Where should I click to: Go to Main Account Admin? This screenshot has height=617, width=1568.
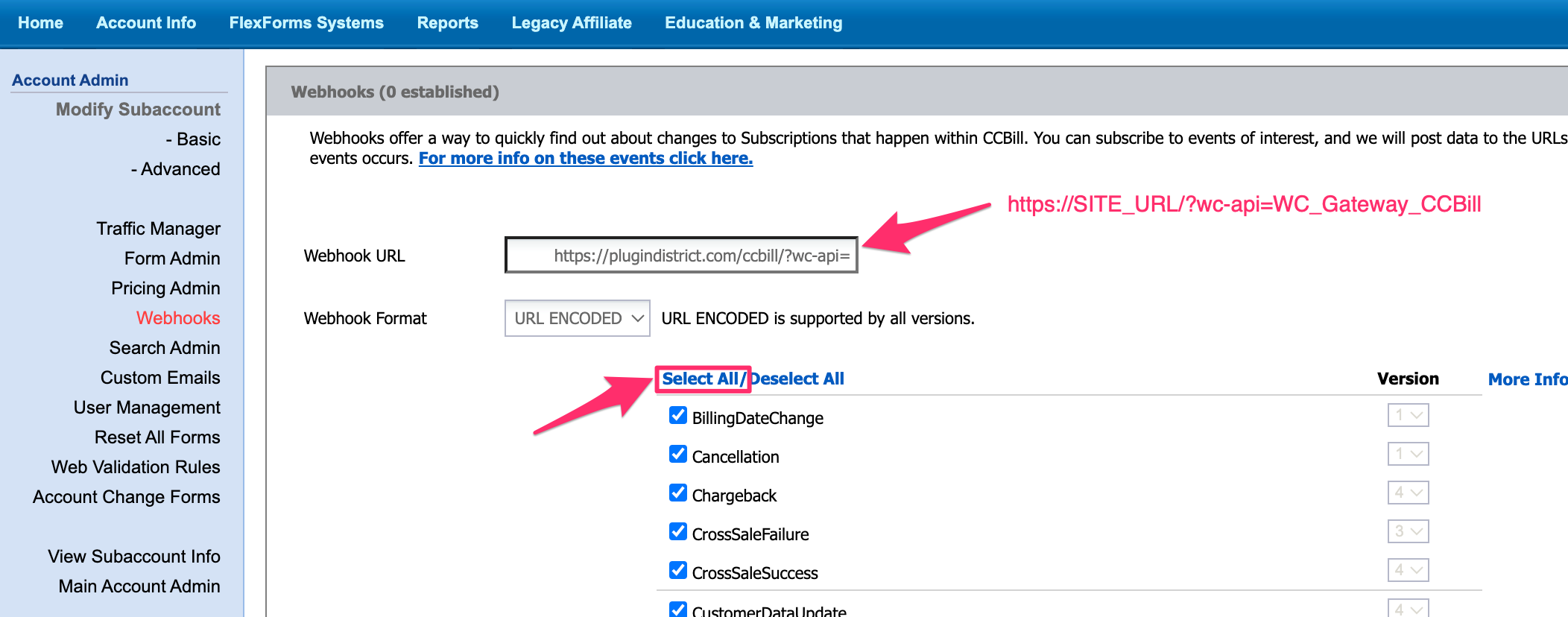139,586
